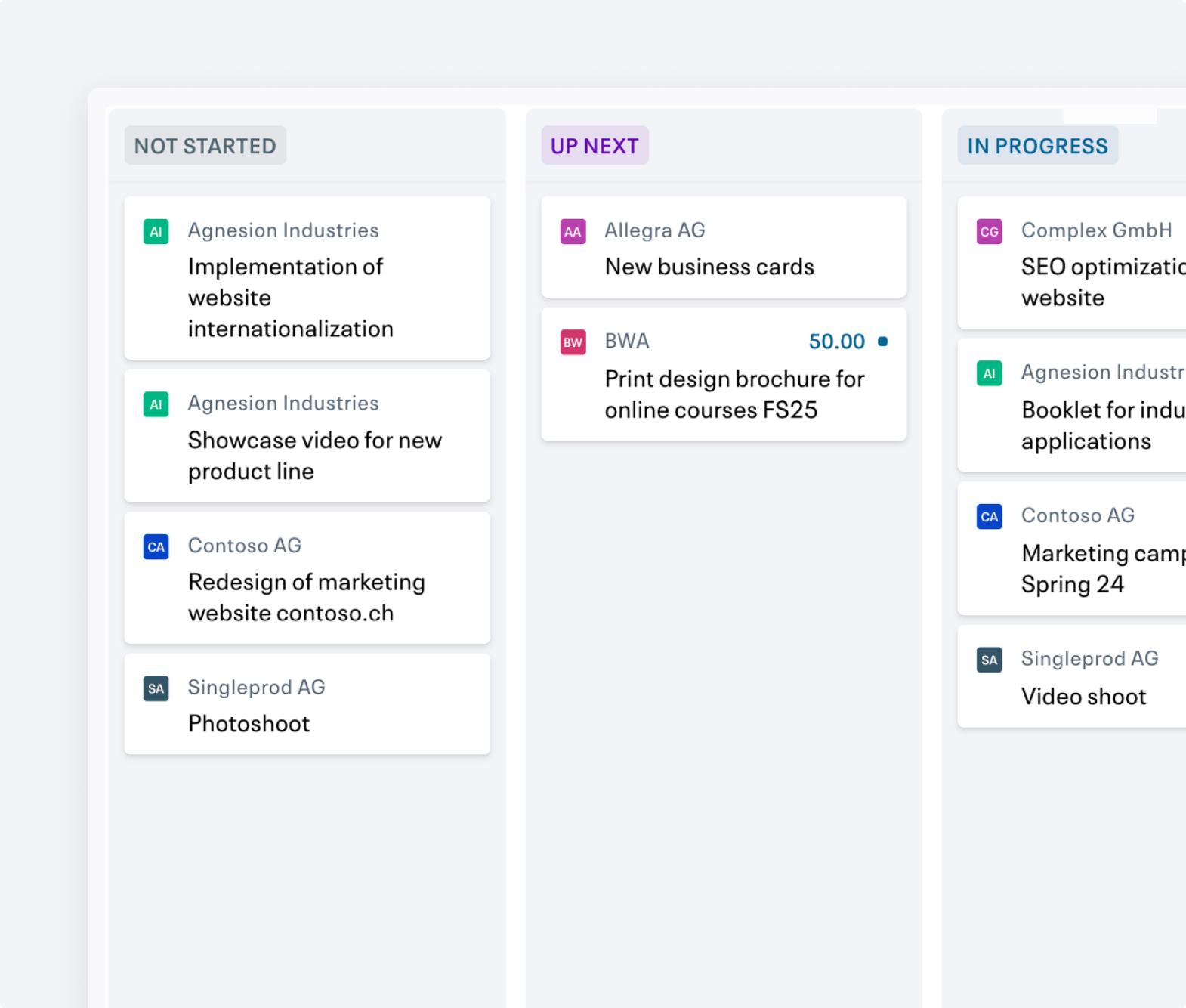This screenshot has width=1186, height=1008.
Task: Click Contoso AG name on Marketing campaign card
Action: tap(1078, 515)
